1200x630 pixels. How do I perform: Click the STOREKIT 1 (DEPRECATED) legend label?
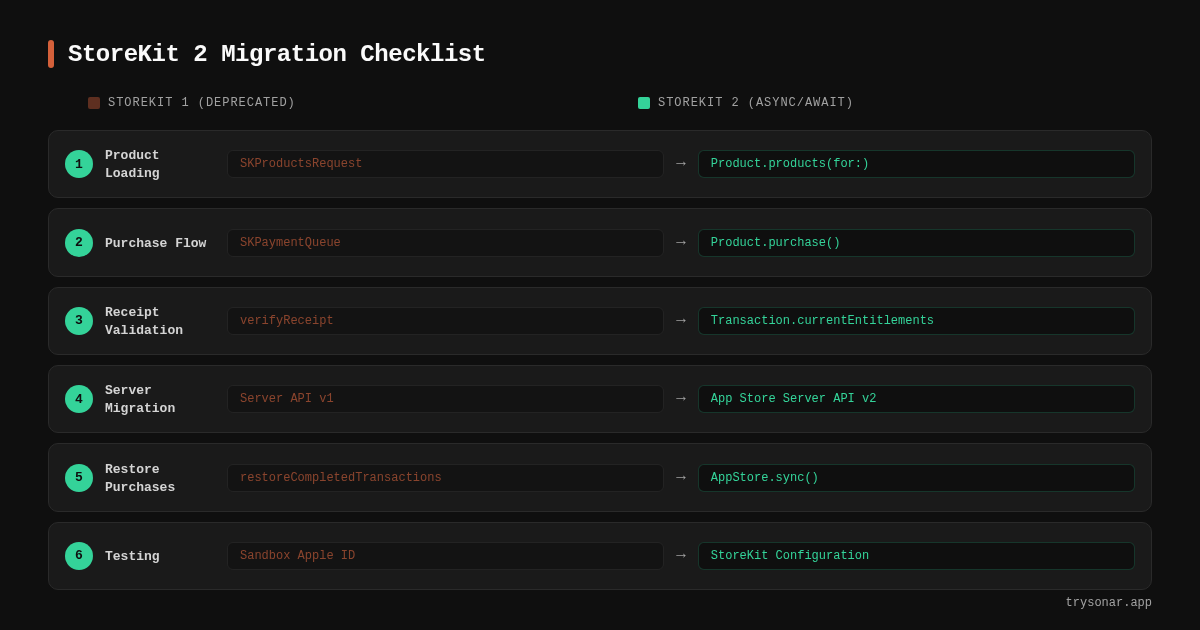pos(202,103)
